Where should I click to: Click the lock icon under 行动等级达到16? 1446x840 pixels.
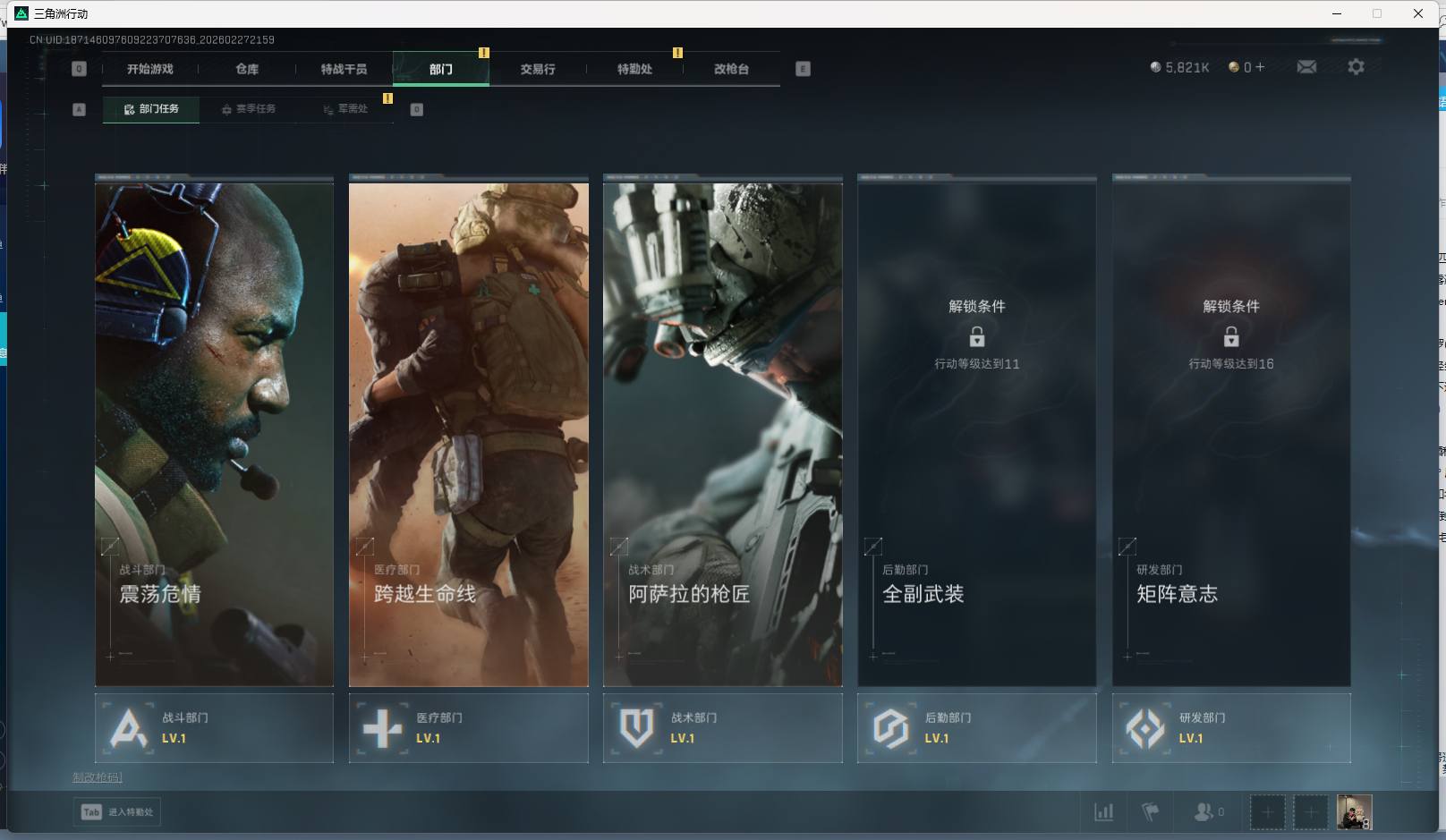1231,336
